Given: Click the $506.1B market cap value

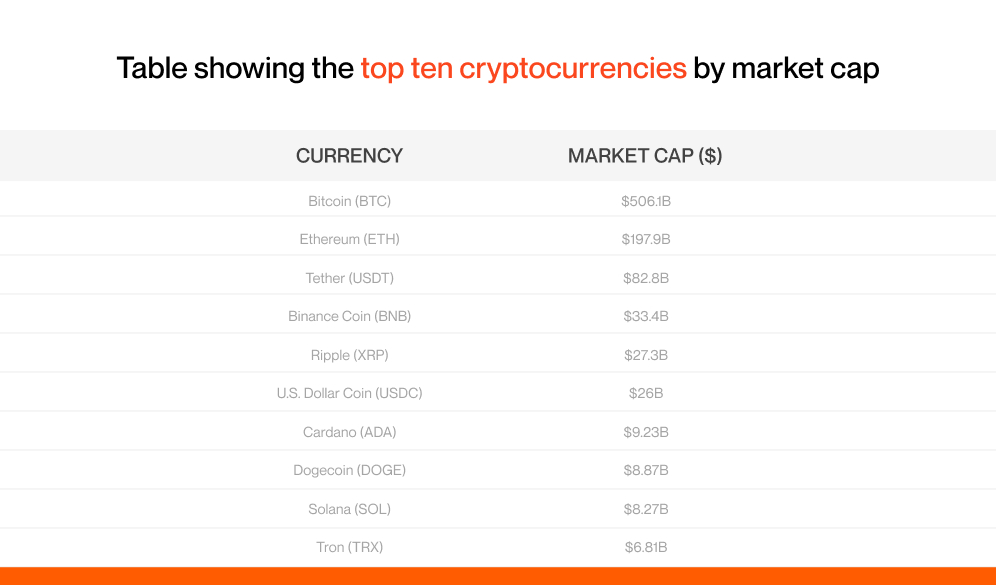Looking at the screenshot, I should click(645, 201).
